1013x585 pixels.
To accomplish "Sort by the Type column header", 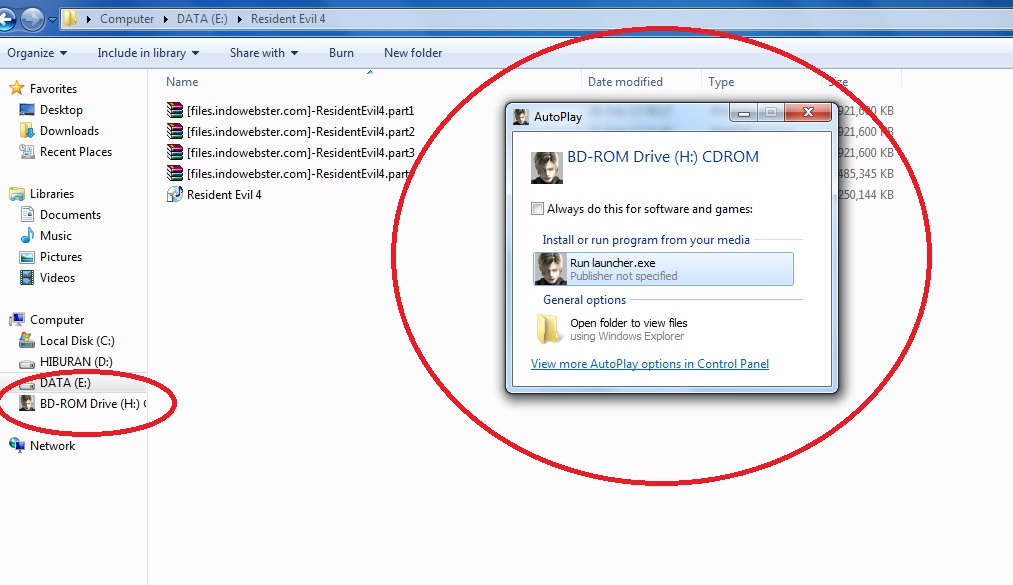I will tap(721, 82).
